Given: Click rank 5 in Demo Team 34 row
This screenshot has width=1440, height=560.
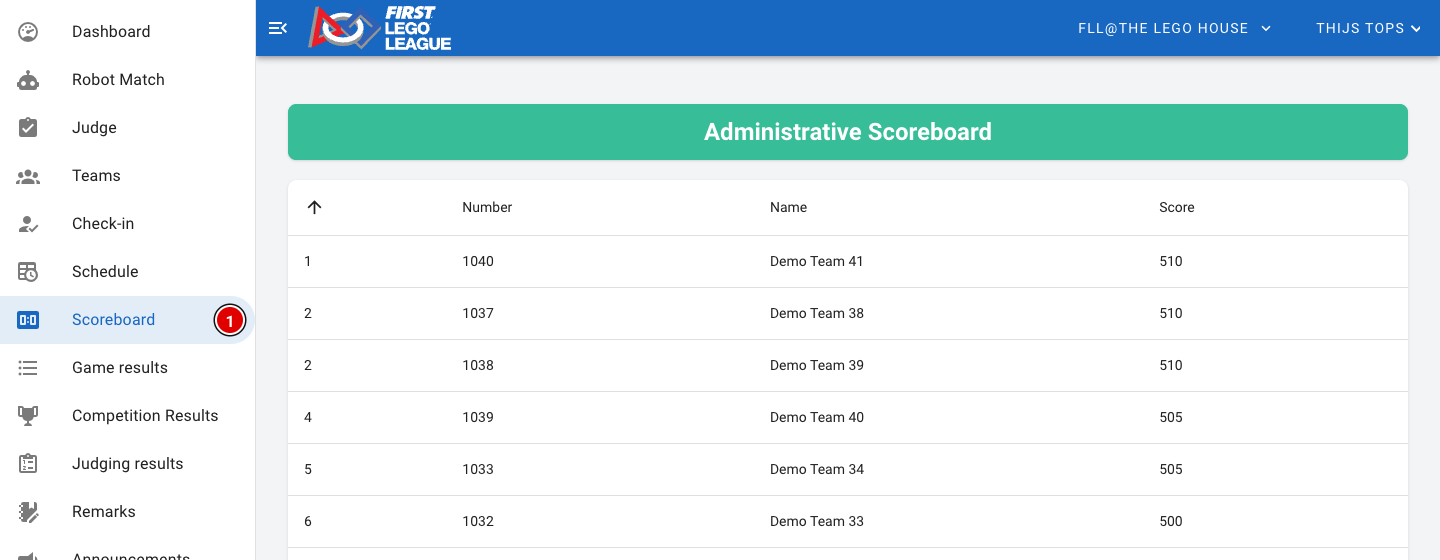Looking at the screenshot, I should pos(308,469).
